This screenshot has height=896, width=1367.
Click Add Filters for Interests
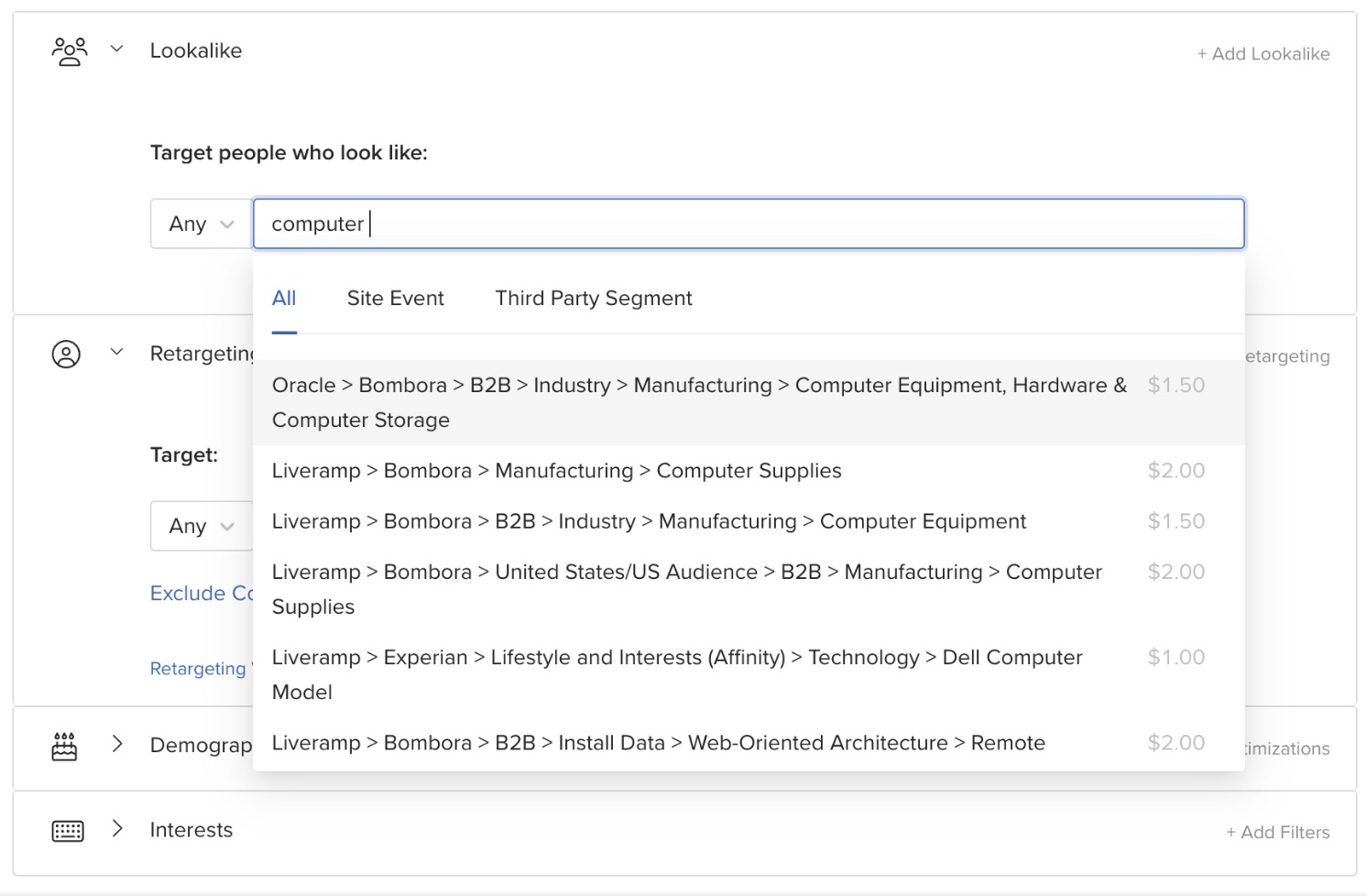click(x=1278, y=833)
